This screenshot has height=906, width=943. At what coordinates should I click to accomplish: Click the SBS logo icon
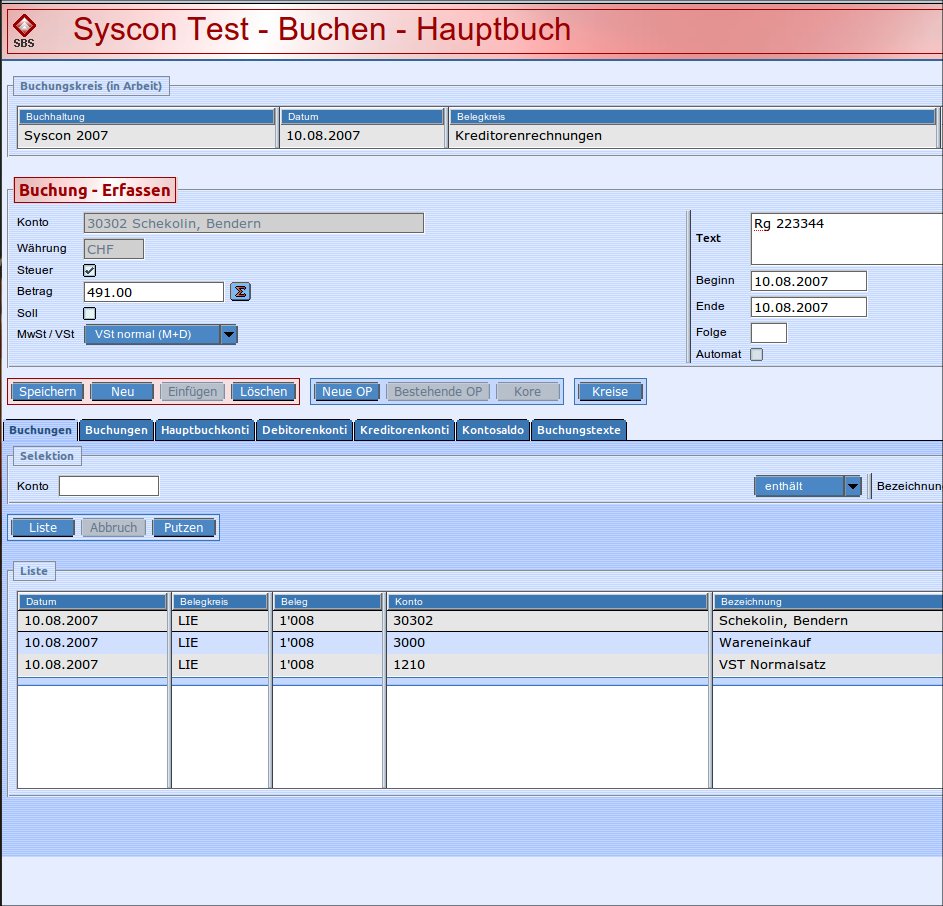pos(24,30)
